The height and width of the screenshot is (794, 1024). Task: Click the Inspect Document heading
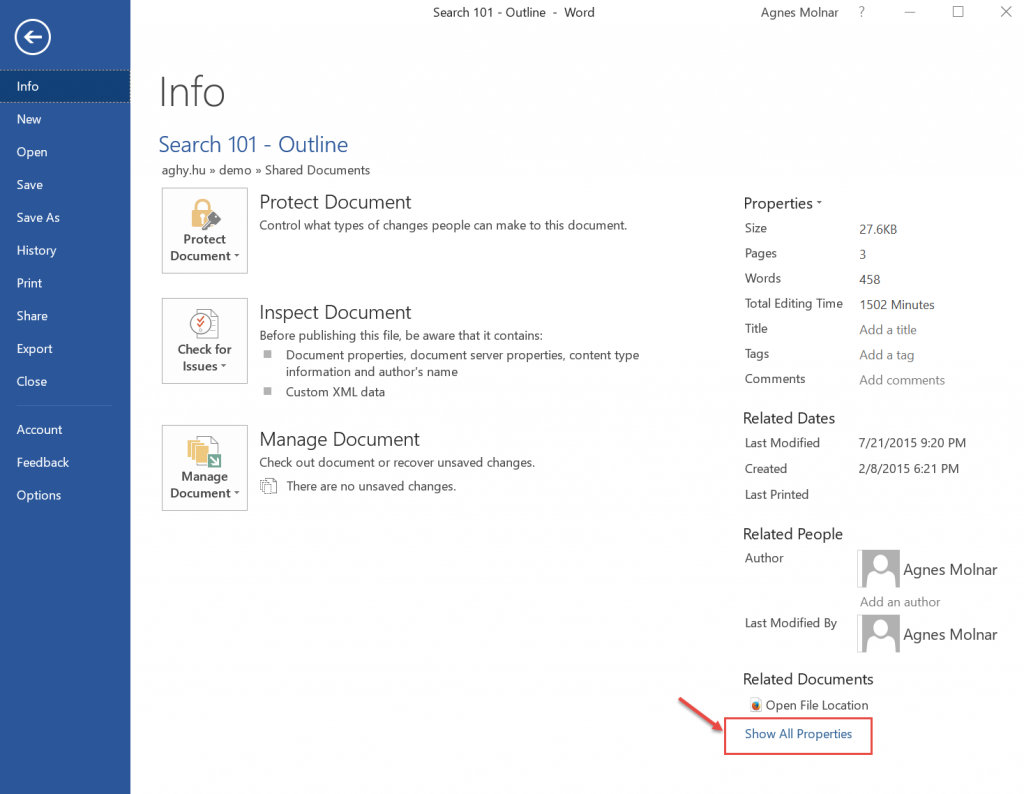335,313
